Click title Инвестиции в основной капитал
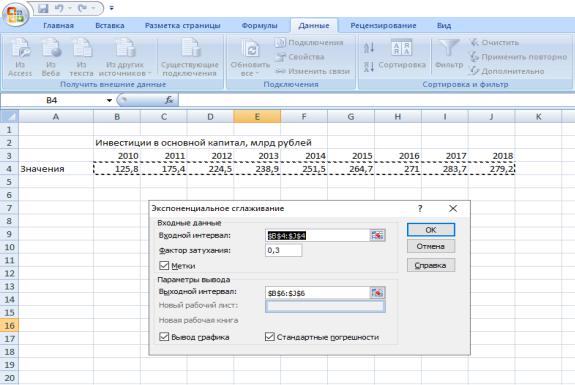575x385 pixels. point(204,143)
